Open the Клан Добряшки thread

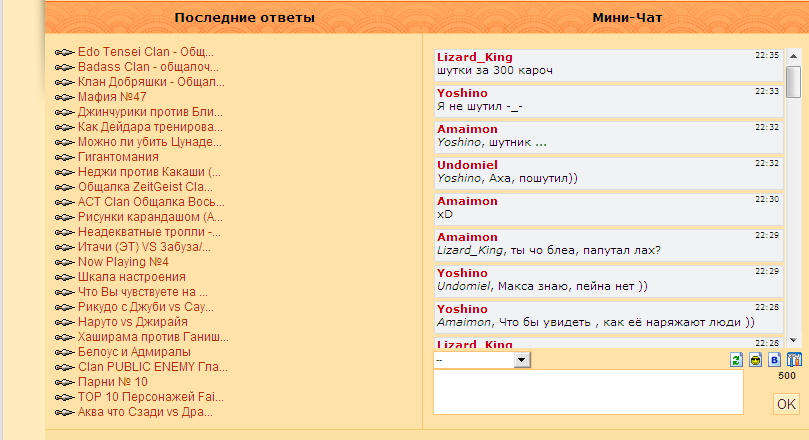(151, 82)
